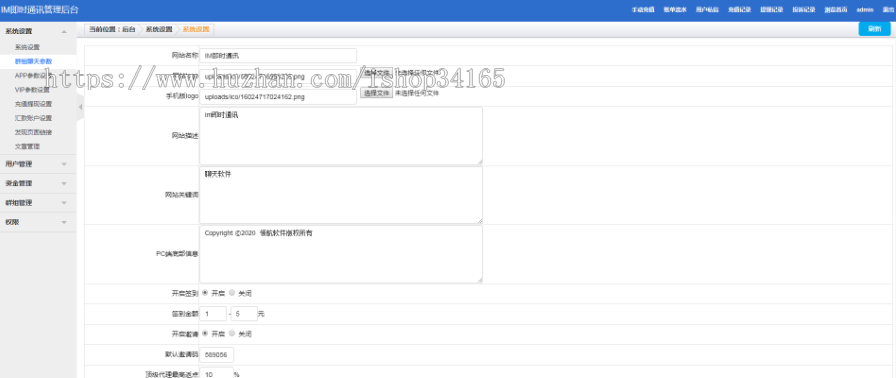Select 开启 radio for 开启签到
The width and height of the screenshot is (896, 378).
tap(205, 293)
